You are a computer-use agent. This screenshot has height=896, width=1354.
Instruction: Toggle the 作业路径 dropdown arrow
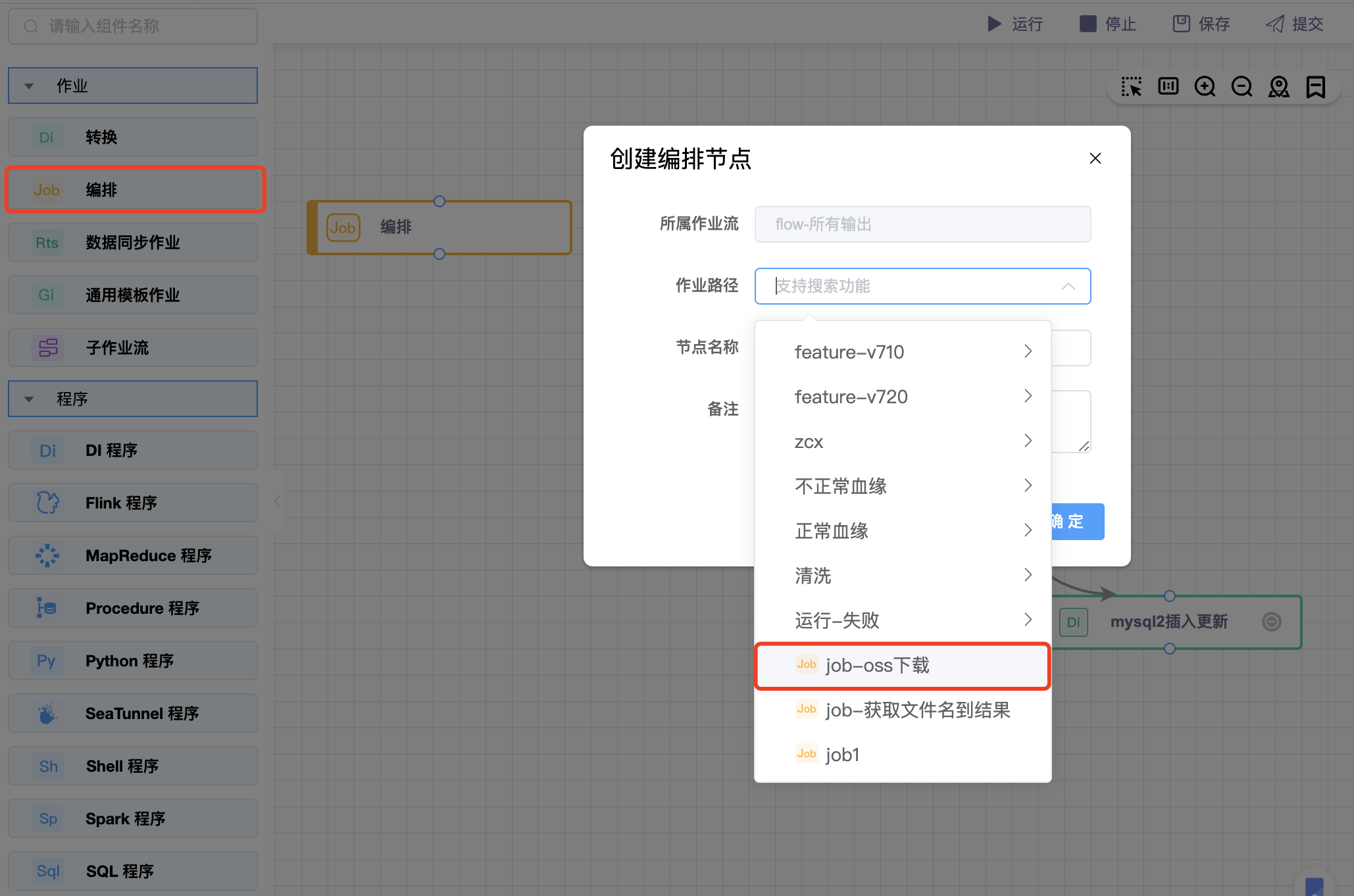pyautogui.click(x=1068, y=286)
